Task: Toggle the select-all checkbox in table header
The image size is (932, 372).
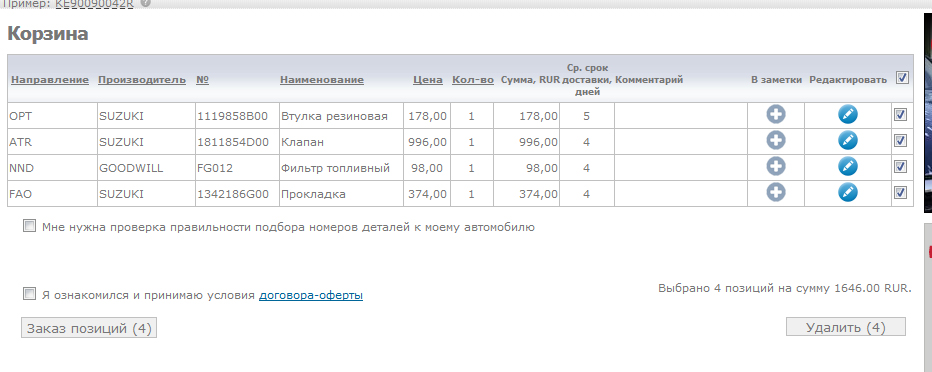Action: click(x=902, y=78)
